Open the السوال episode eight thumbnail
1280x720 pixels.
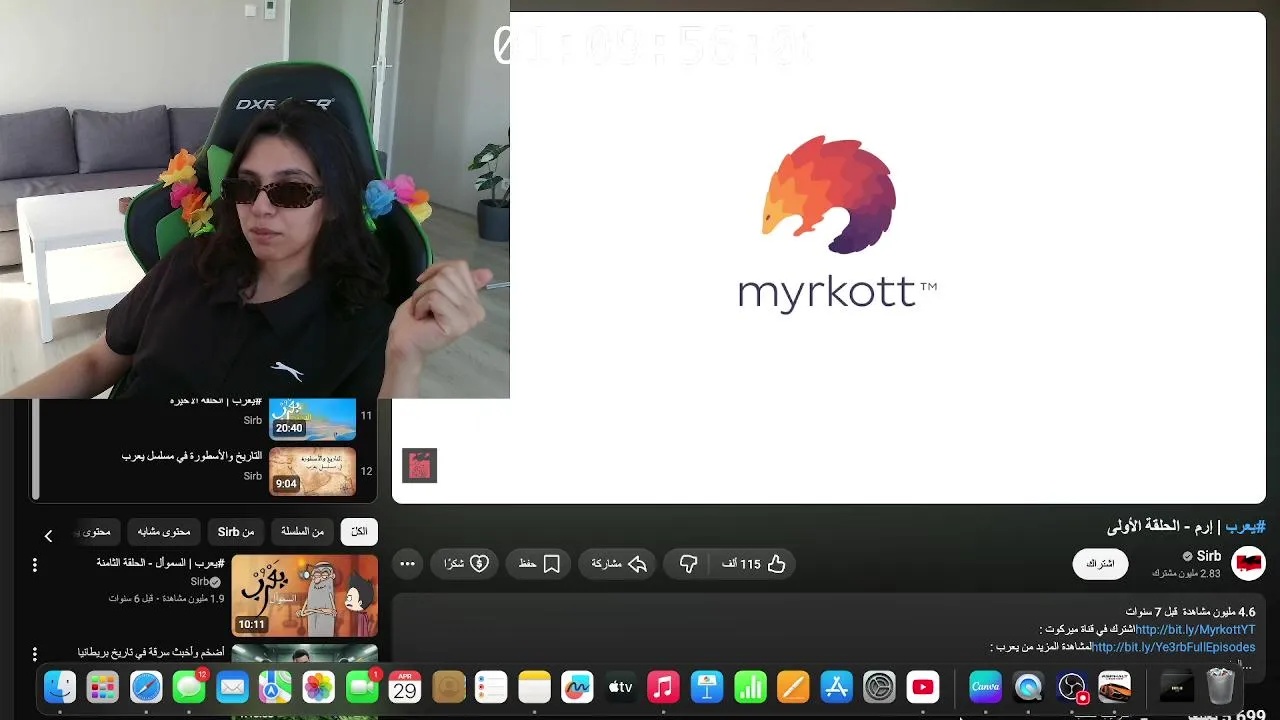(304, 596)
